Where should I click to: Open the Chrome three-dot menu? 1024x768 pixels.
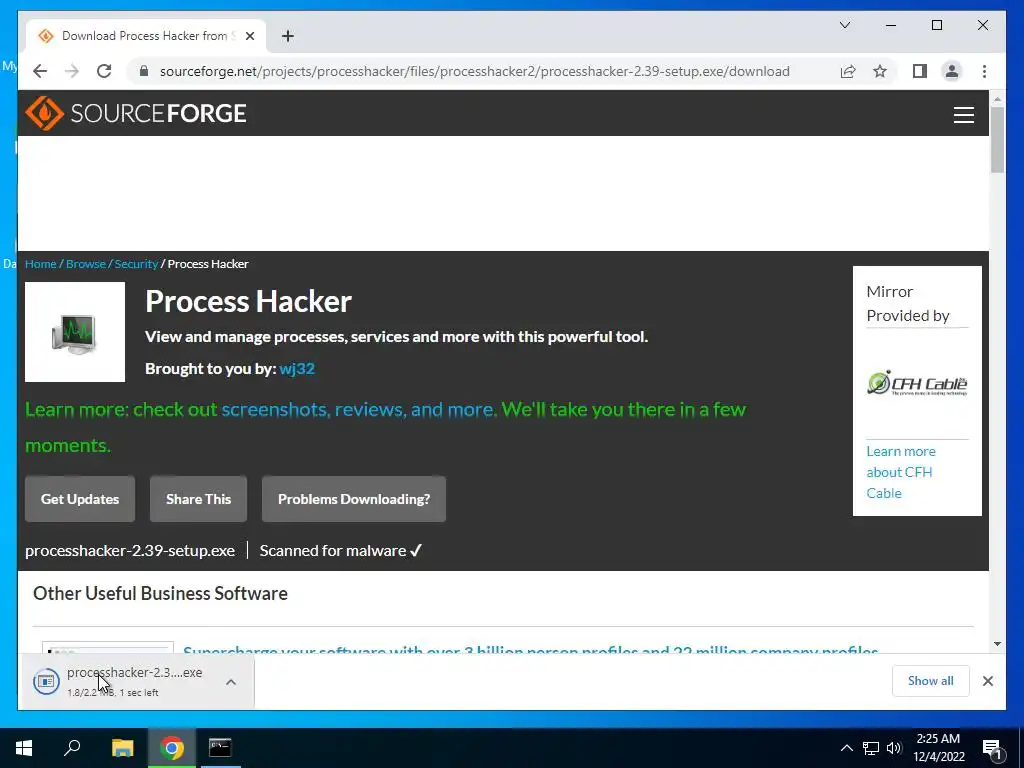984,71
